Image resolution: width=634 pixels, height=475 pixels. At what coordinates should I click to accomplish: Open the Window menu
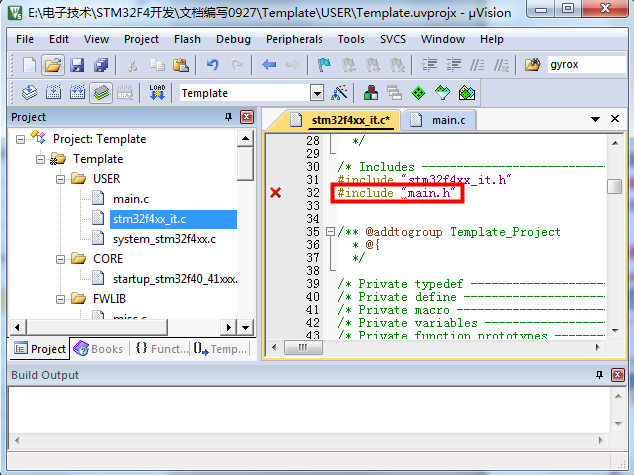(x=443, y=39)
